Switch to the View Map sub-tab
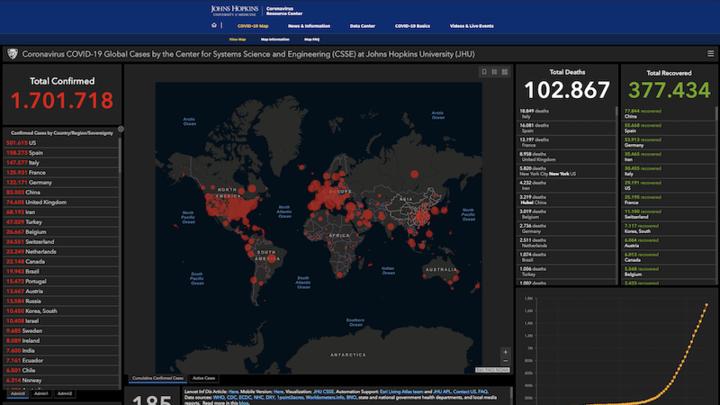The image size is (720, 405). tap(237, 39)
